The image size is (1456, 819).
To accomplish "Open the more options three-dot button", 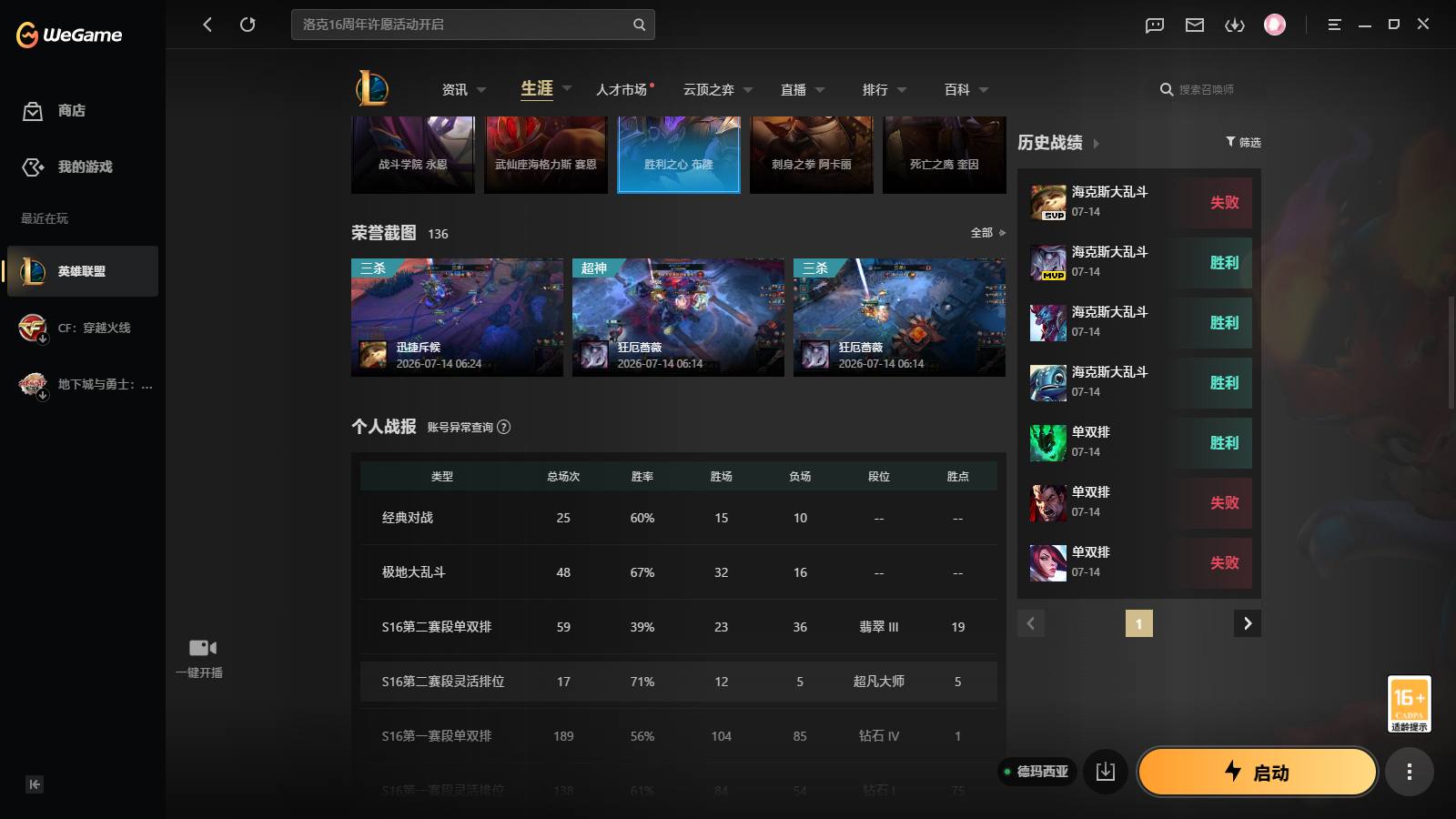I will tap(1410, 772).
